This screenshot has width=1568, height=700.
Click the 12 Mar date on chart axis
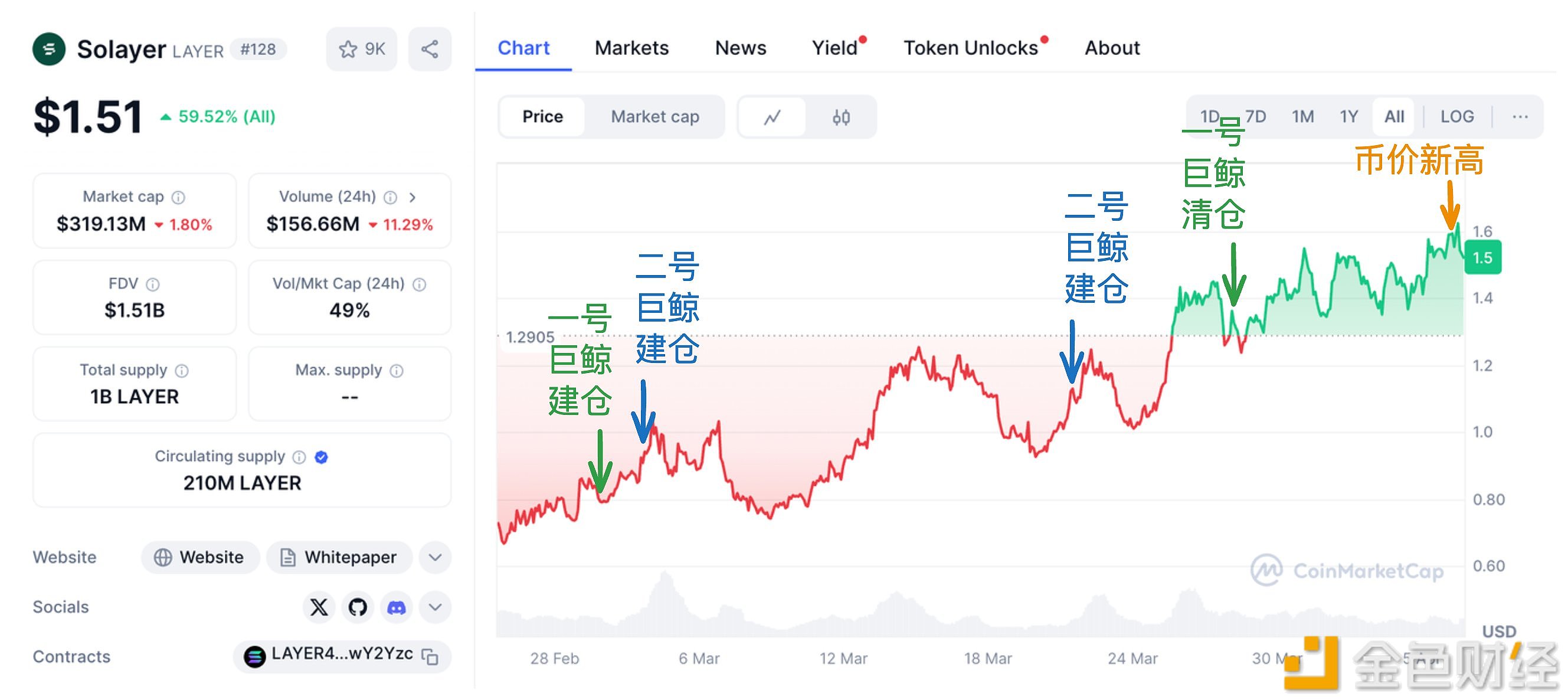[844, 659]
